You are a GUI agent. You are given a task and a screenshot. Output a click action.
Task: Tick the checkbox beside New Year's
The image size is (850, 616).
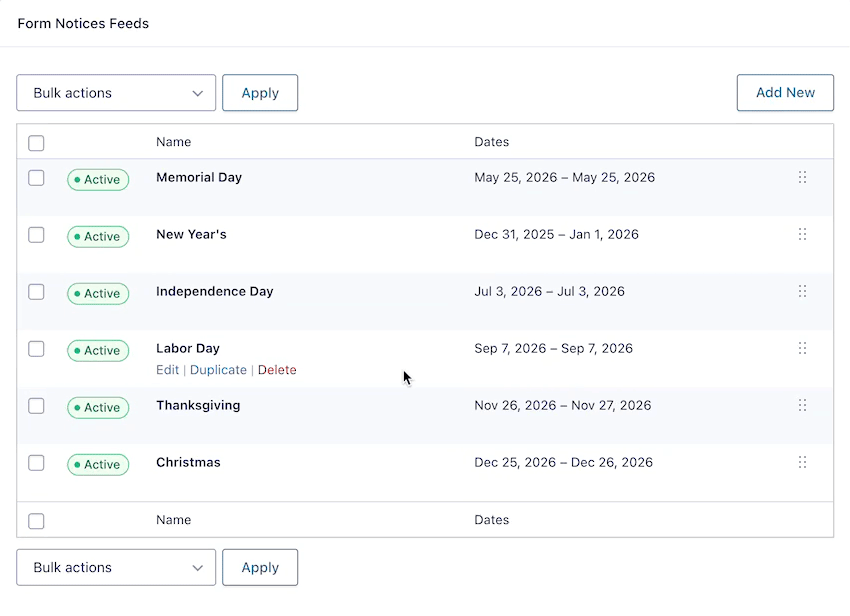pyautogui.click(x=36, y=235)
